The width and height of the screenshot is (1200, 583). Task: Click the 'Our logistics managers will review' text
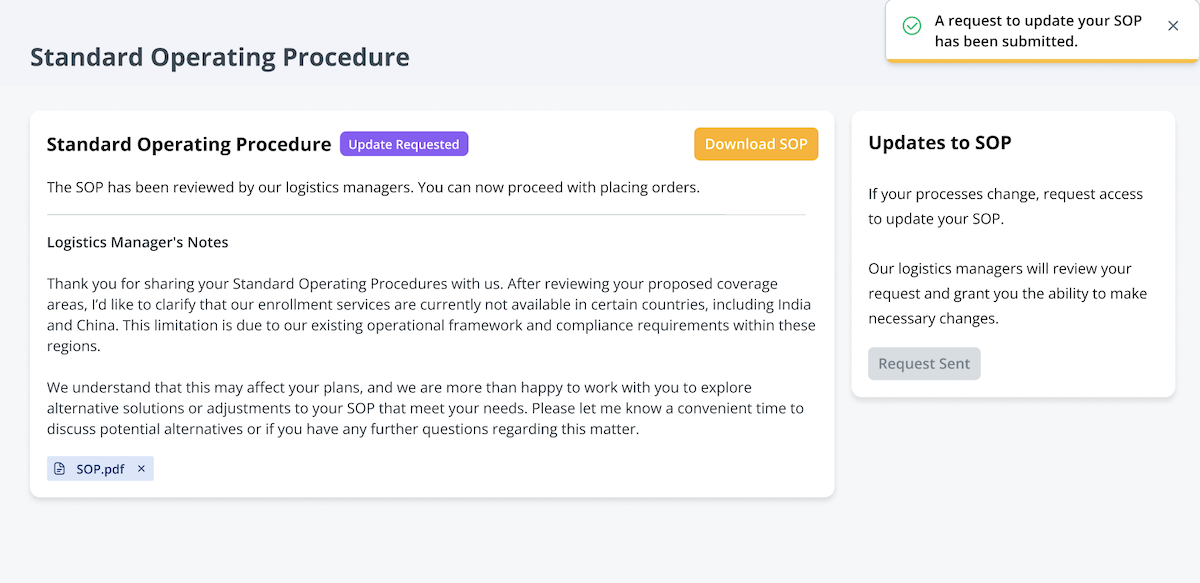click(x=1007, y=293)
